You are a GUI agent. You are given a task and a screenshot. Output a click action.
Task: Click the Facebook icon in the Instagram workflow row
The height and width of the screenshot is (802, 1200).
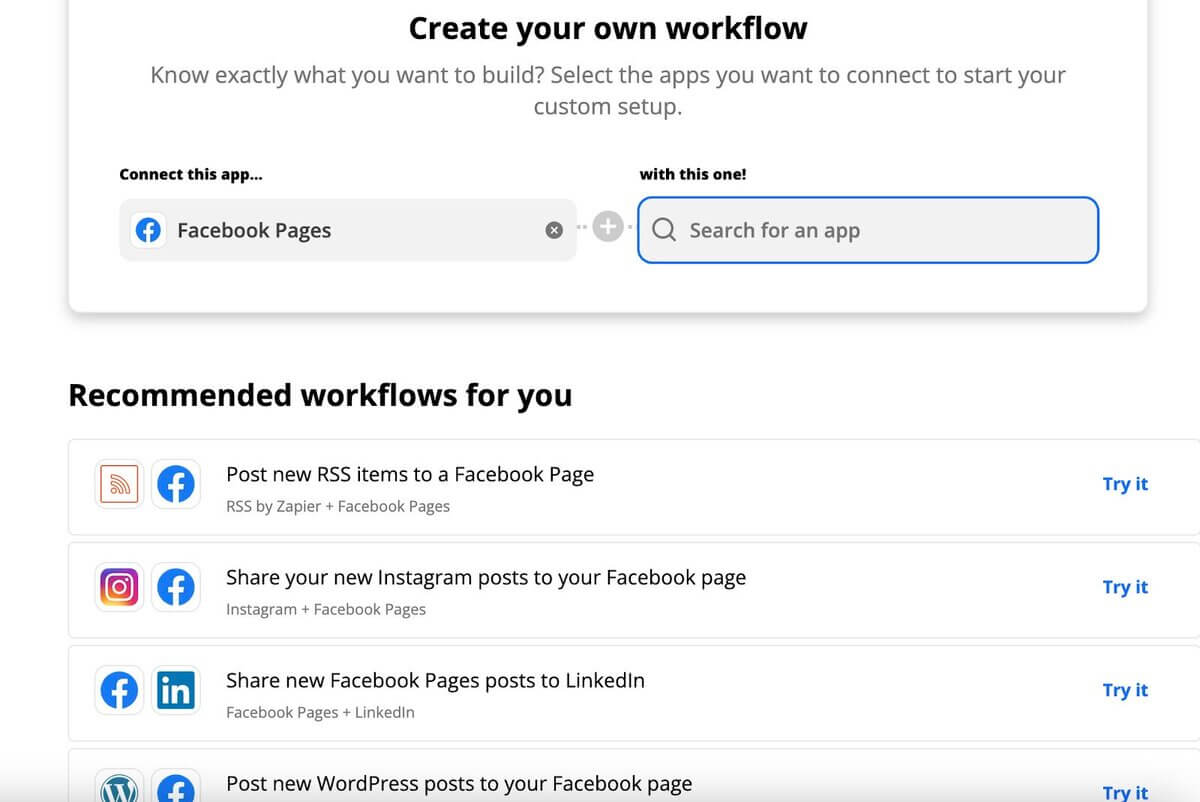tap(176, 587)
